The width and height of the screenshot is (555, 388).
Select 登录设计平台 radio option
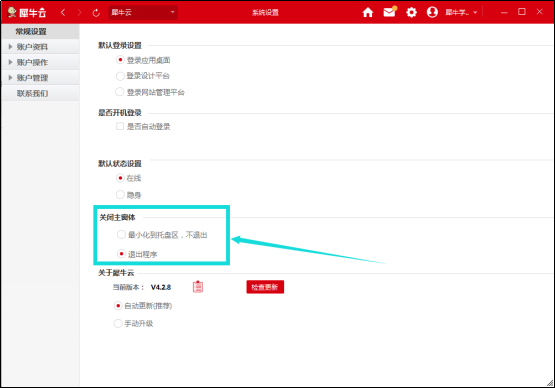click(120, 76)
